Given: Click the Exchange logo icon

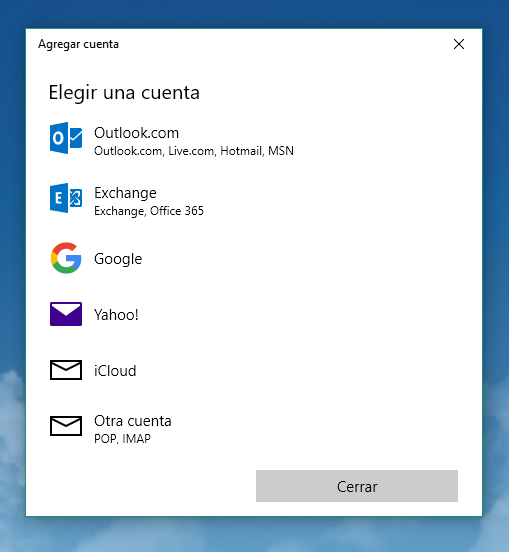Looking at the screenshot, I should (x=66, y=198).
